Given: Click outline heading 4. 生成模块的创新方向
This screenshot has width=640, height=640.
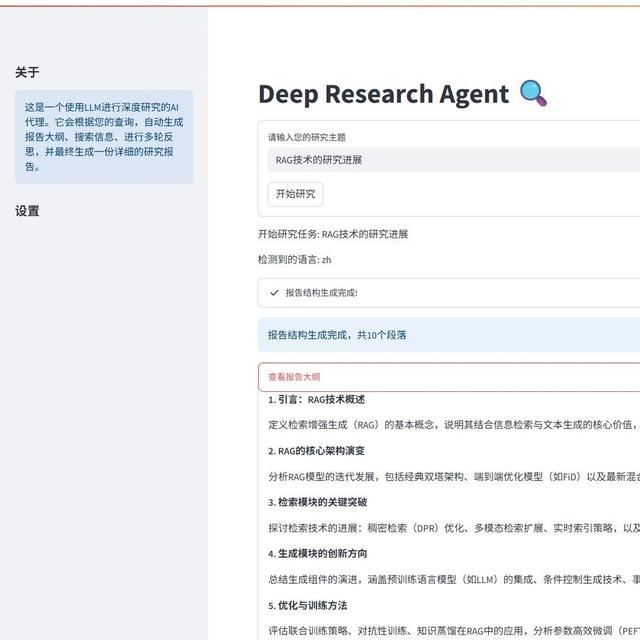Looking at the screenshot, I should [x=318, y=553].
